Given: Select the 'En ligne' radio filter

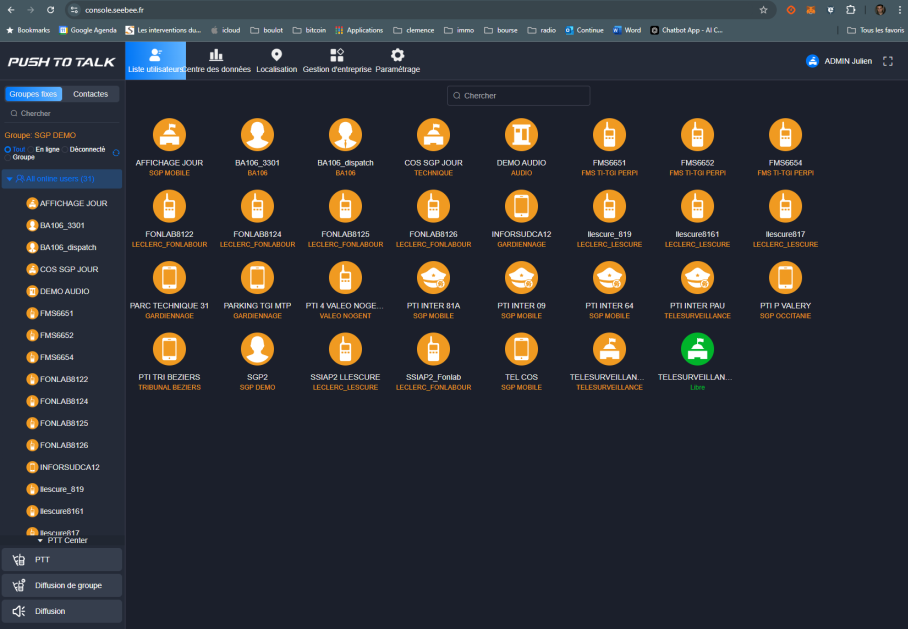Looking at the screenshot, I should [x=32, y=149].
